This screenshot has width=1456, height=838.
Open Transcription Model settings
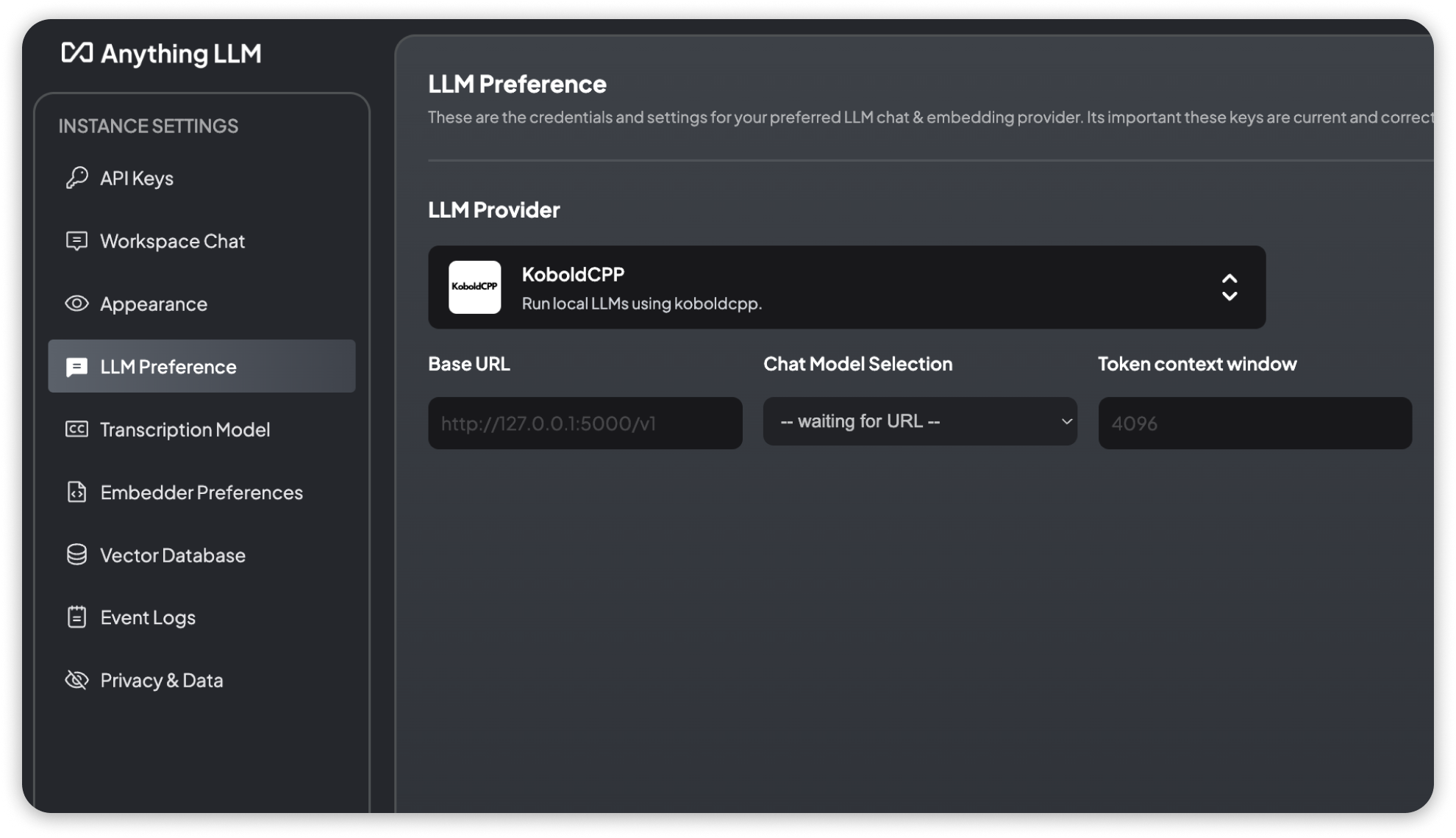pos(184,429)
